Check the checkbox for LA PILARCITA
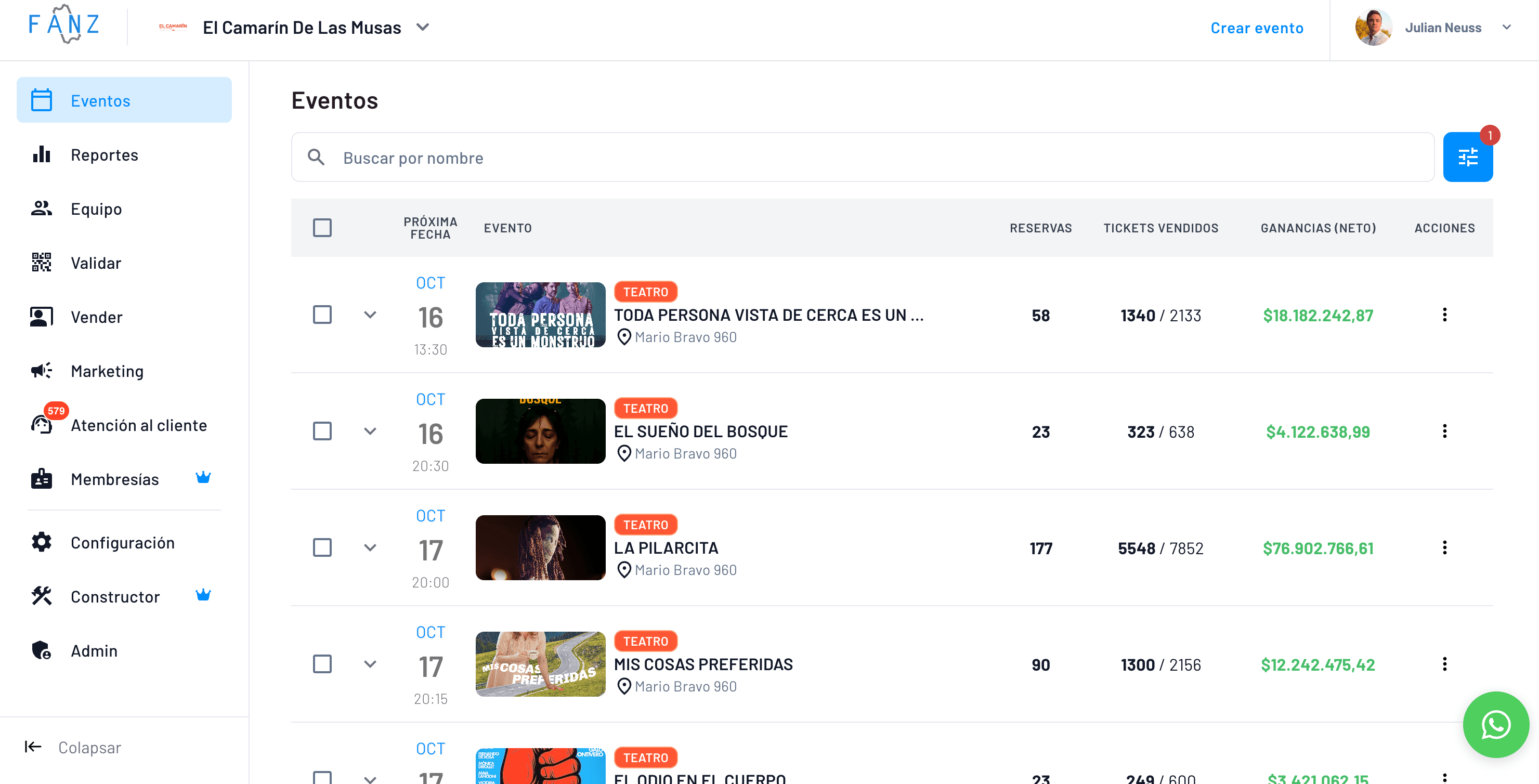 322,547
